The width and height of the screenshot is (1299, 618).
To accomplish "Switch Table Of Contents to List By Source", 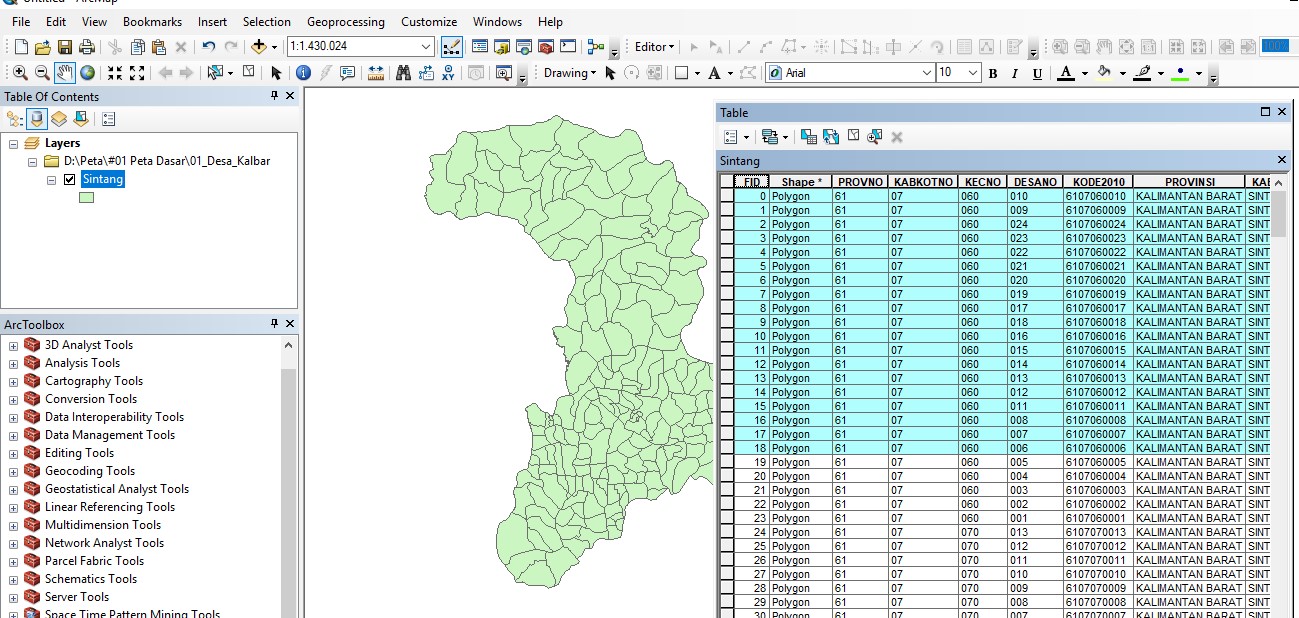I will tap(37, 118).
